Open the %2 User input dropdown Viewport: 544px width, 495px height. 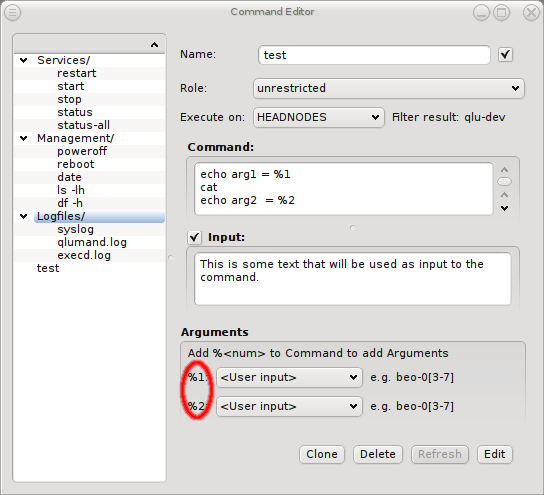[x=289, y=407]
